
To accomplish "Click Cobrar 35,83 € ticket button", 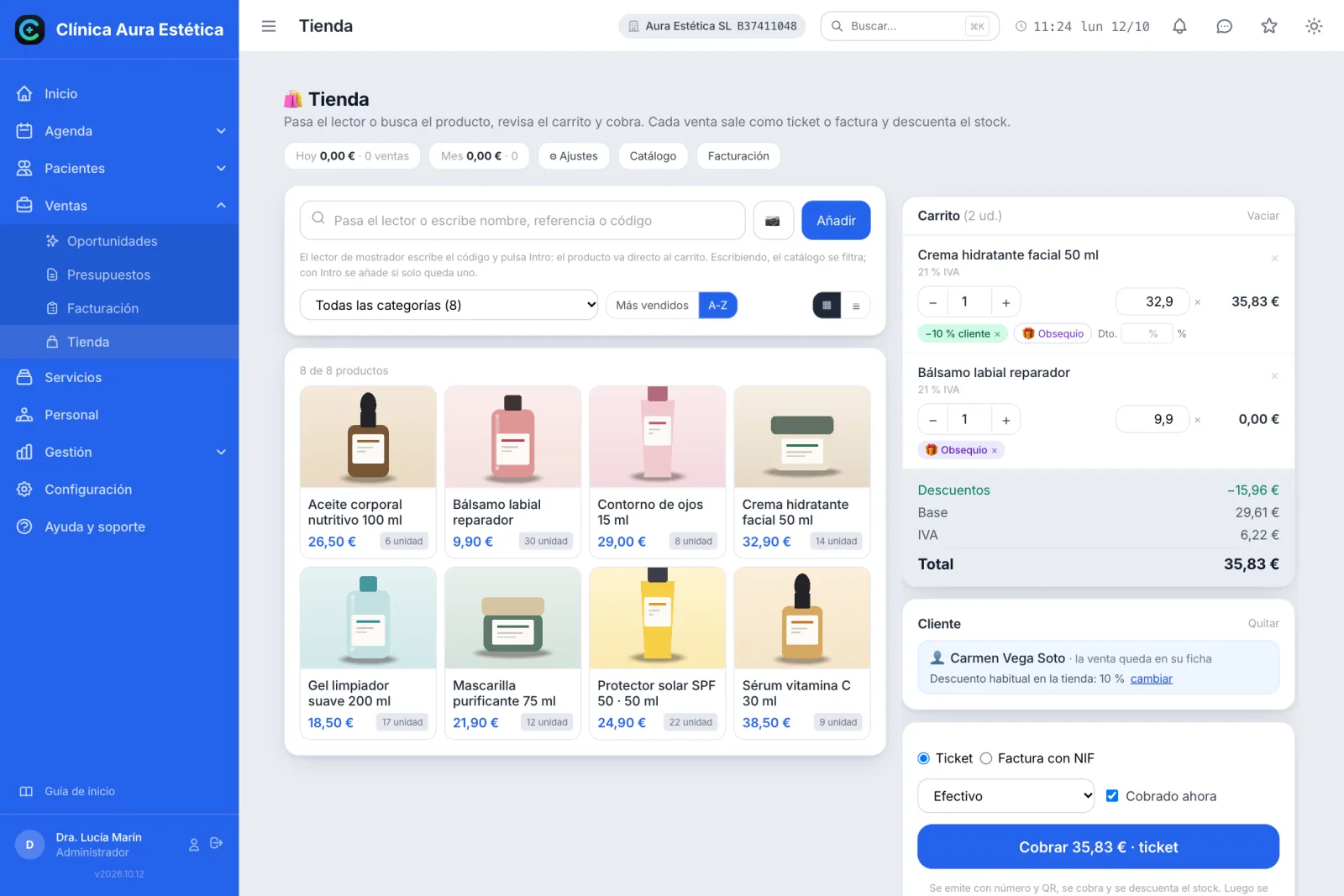I will point(1098,846).
